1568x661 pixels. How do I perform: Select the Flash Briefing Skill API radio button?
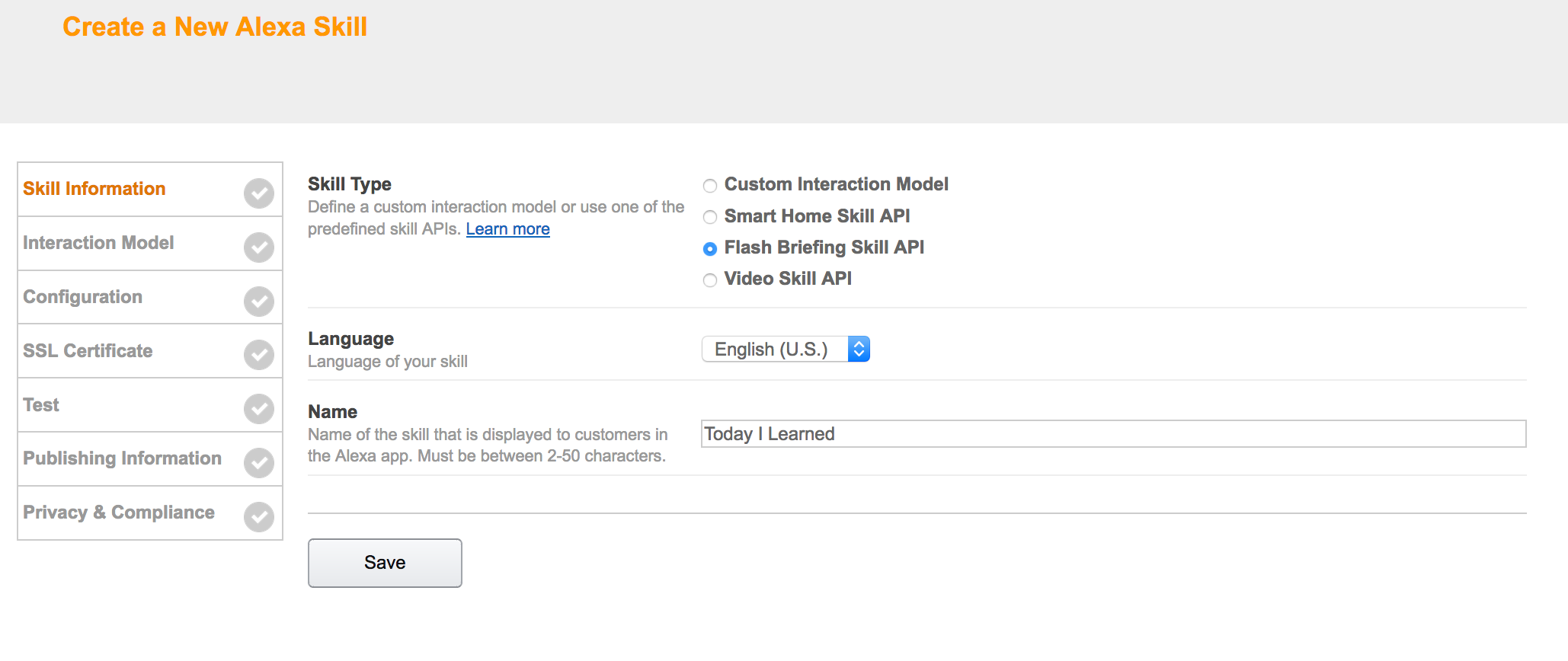(710, 249)
